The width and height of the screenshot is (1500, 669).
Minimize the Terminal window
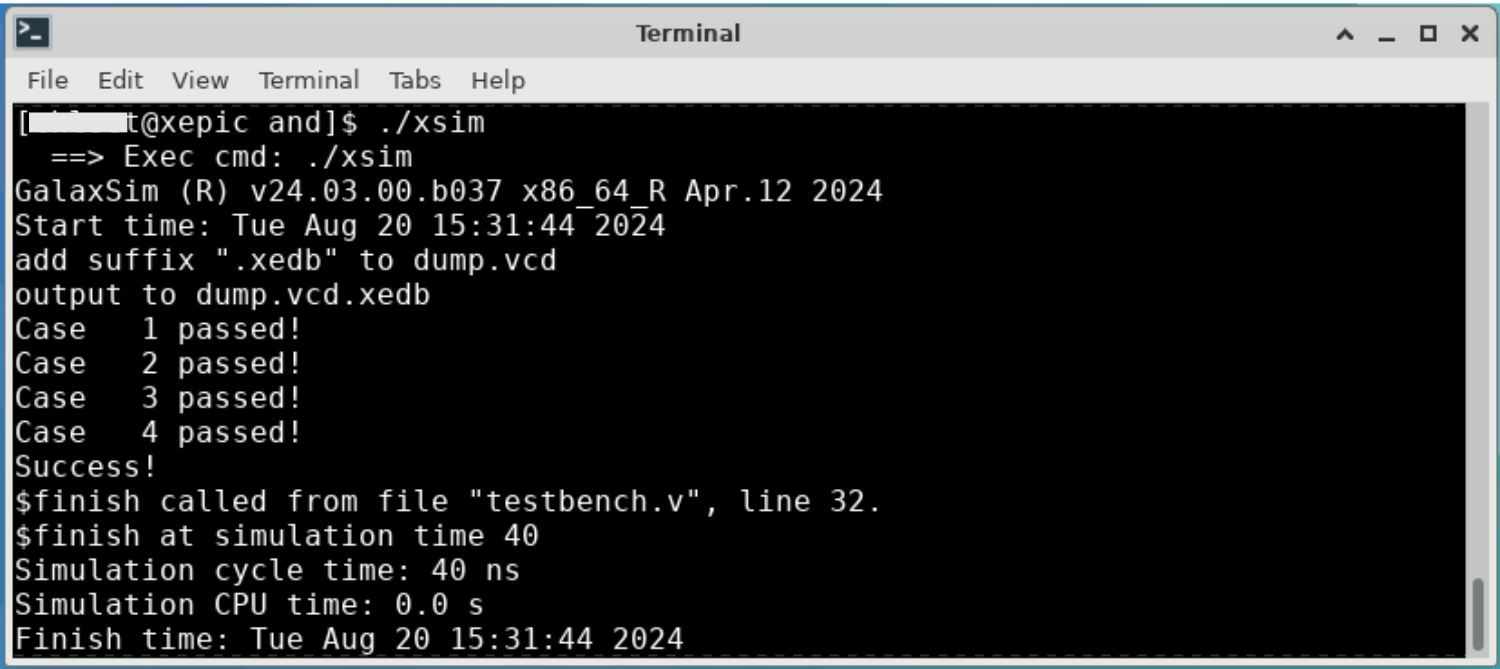(1385, 34)
